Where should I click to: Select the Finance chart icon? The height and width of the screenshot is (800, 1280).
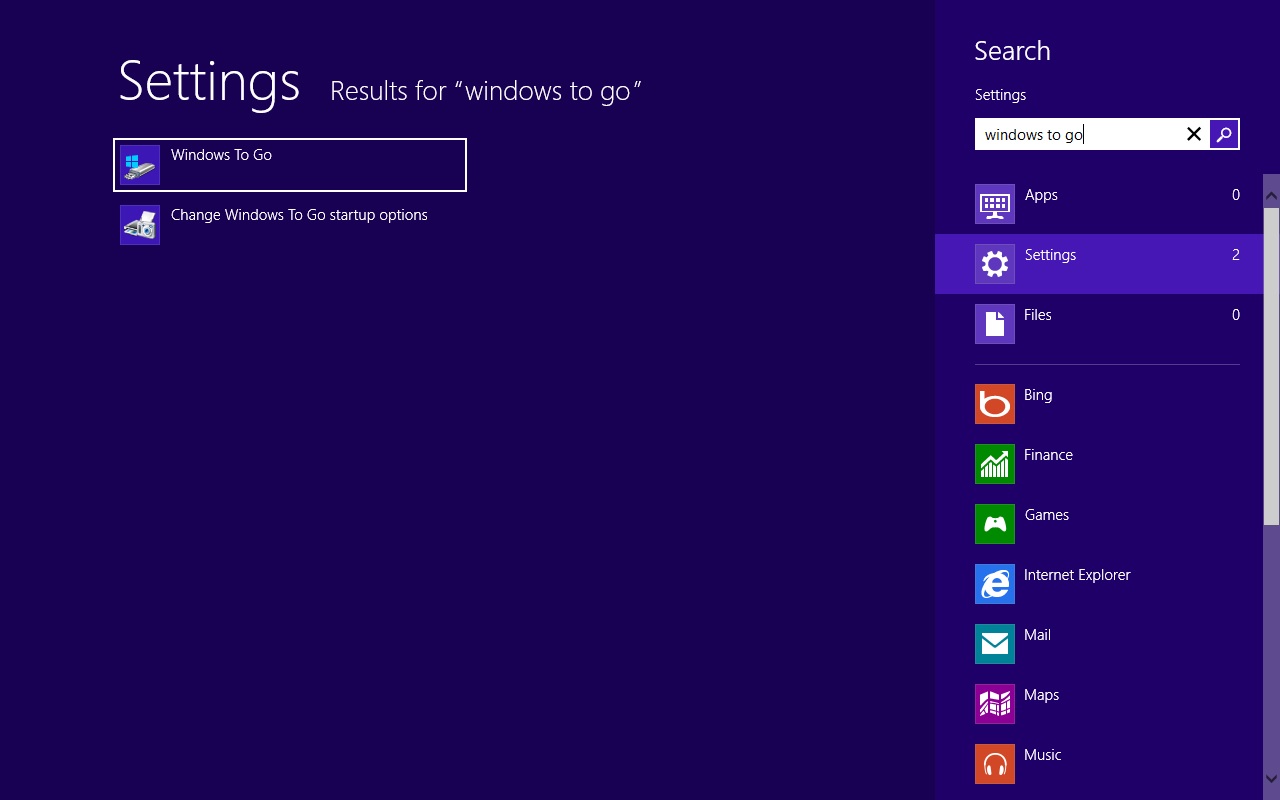click(994, 464)
